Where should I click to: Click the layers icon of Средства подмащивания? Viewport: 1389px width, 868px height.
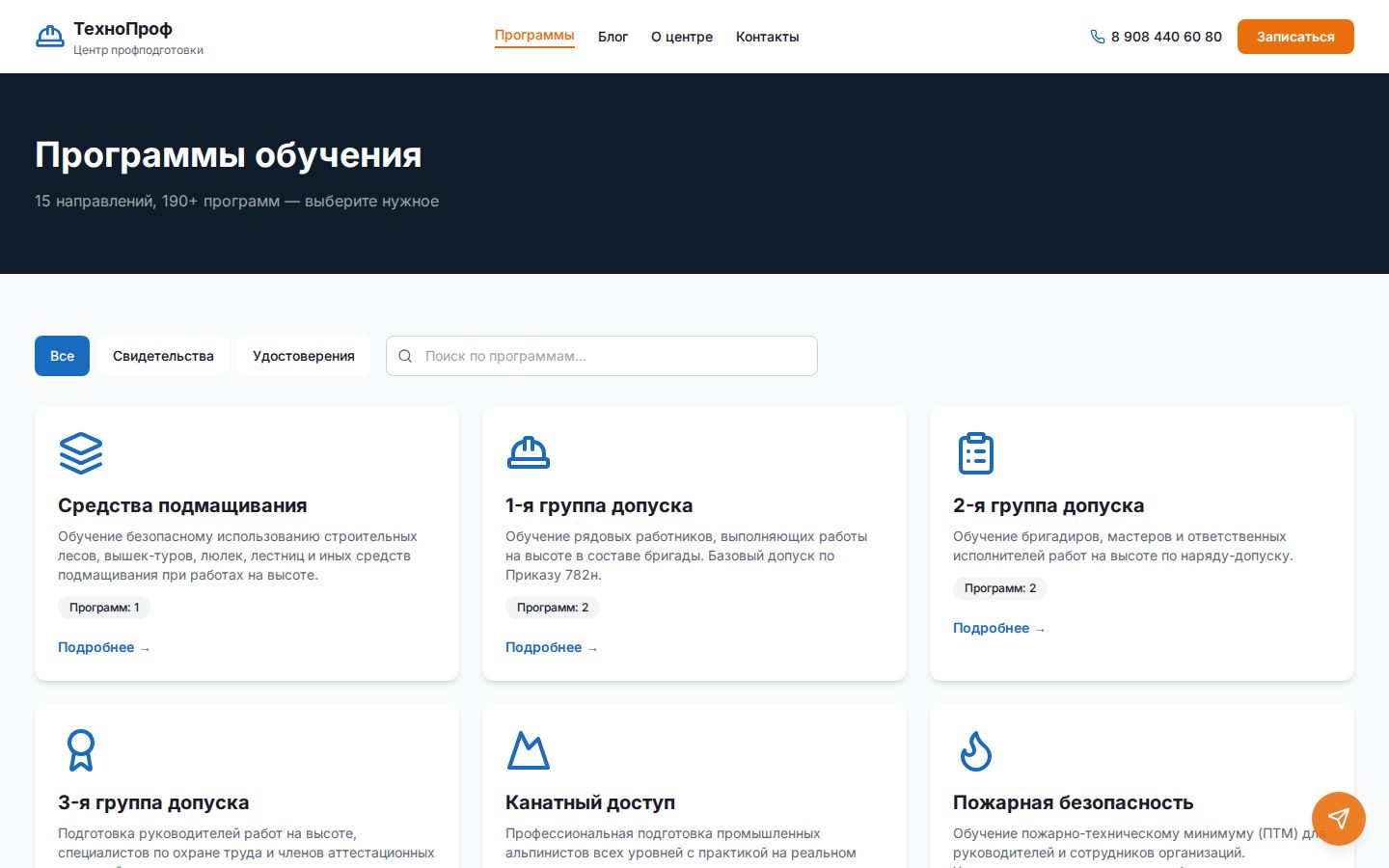81,453
